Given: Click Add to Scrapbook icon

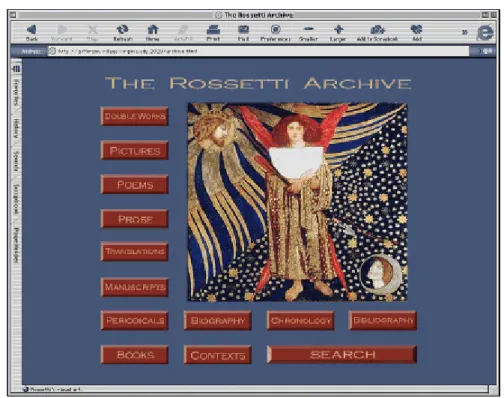Looking at the screenshot, I should [x=377, y=30].
